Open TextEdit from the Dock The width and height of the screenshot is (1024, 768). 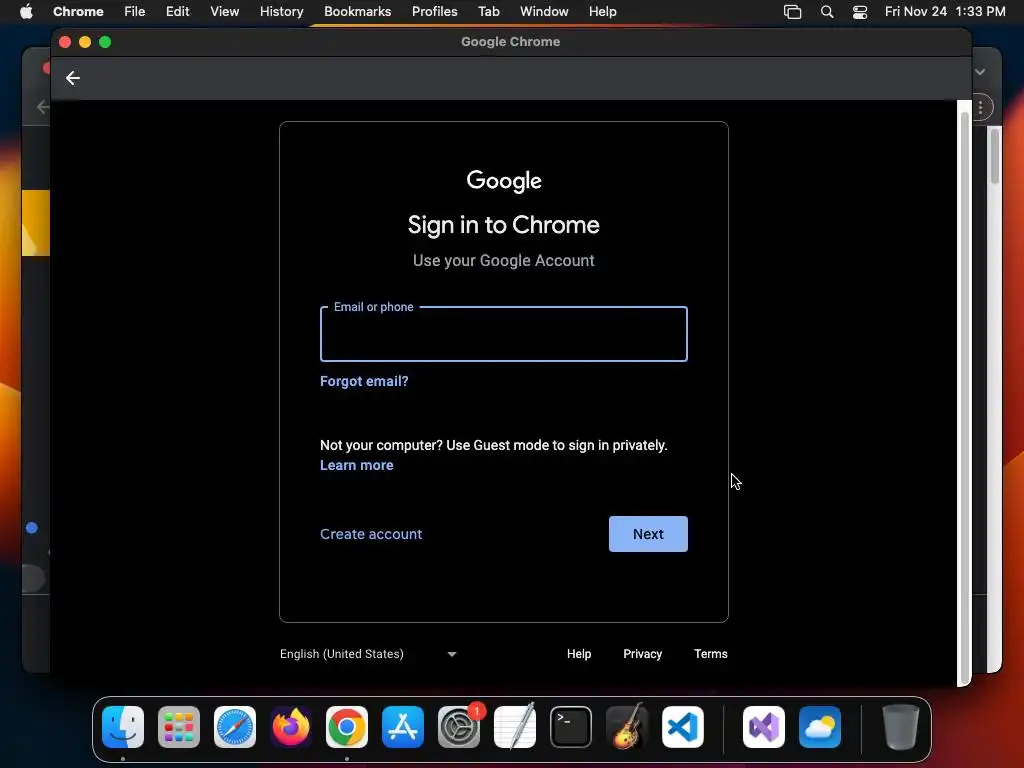point(515,727)
